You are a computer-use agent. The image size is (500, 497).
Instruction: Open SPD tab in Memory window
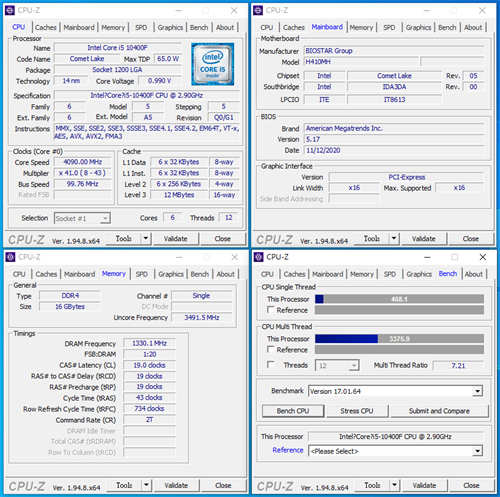(x=142, y=274)
